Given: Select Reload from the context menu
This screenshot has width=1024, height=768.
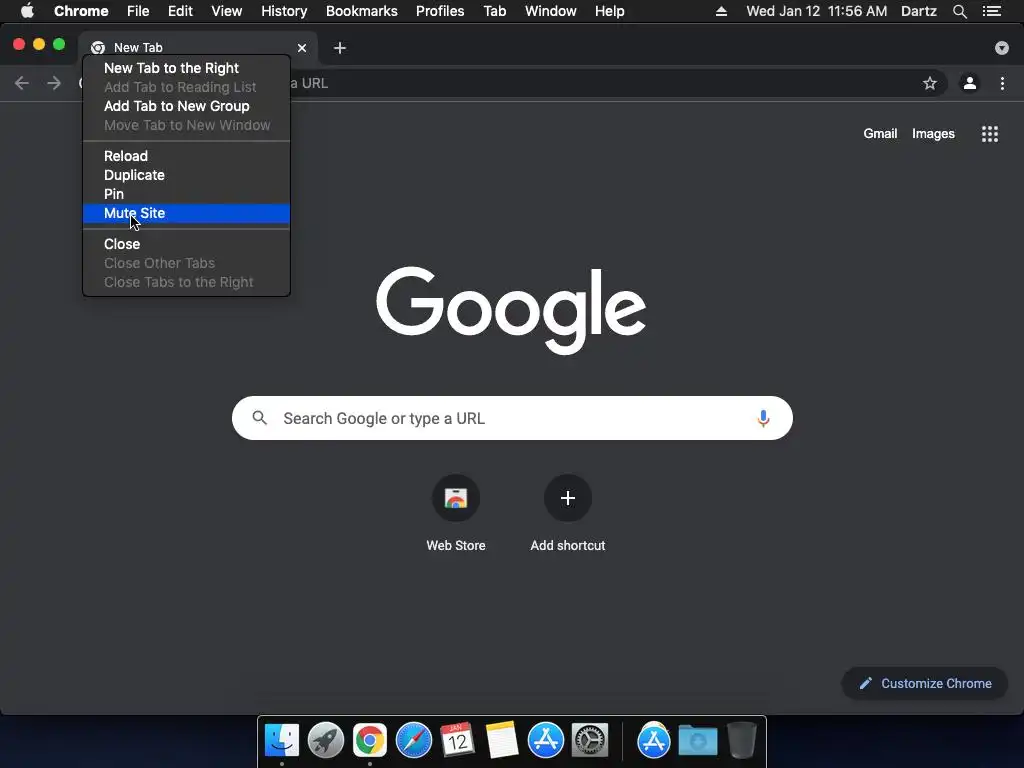Looking at the screenshot, I should click(x=187, y=156).
